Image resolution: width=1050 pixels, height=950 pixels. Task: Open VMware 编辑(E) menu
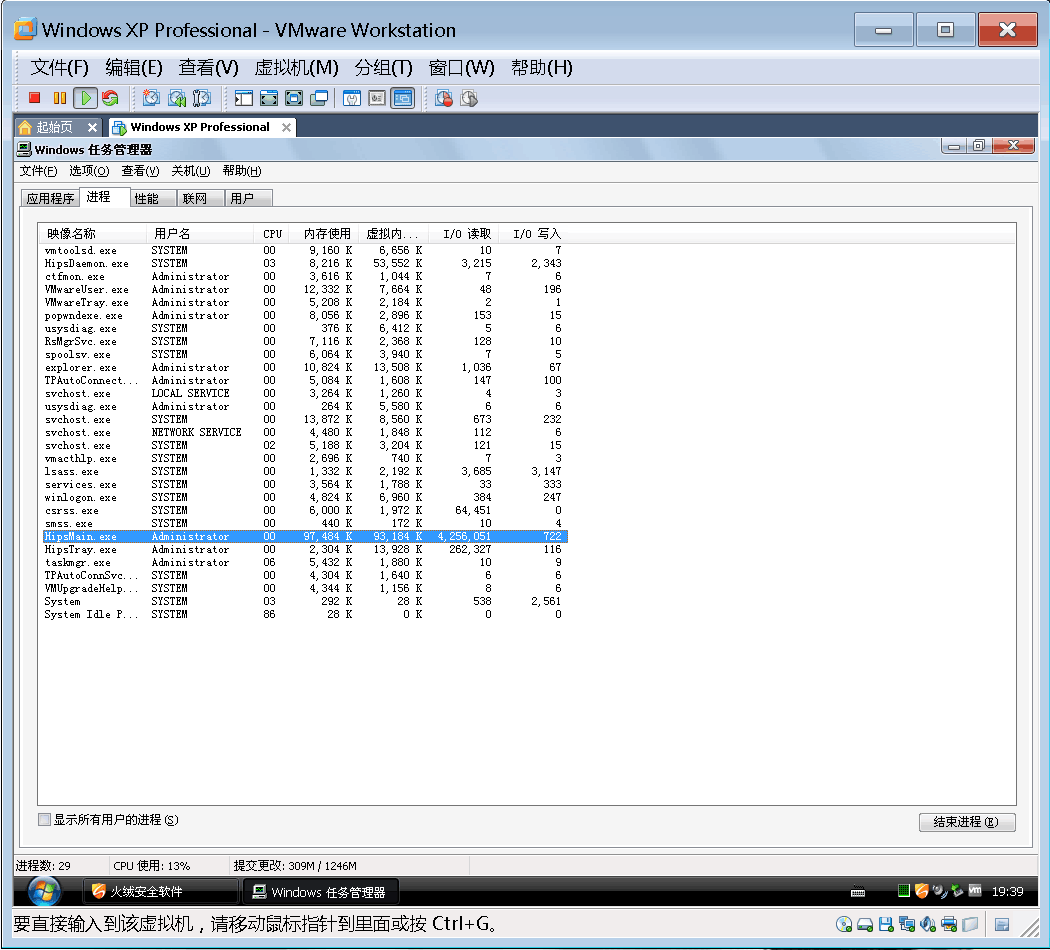[134, 68]
